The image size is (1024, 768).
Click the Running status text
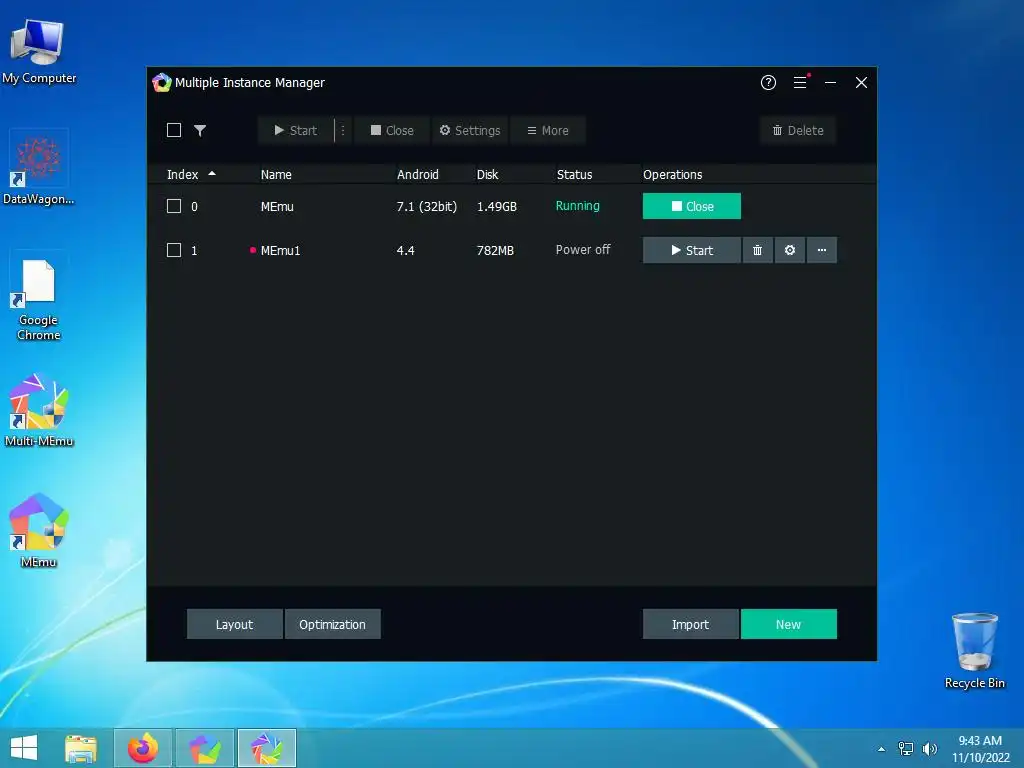click(577, 206)
